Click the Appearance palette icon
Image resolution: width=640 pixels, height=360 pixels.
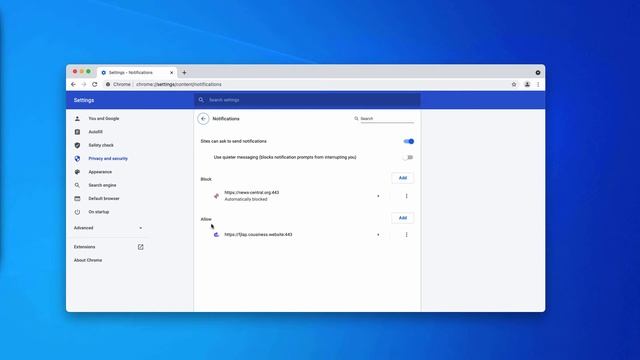[x=77, y=172]
